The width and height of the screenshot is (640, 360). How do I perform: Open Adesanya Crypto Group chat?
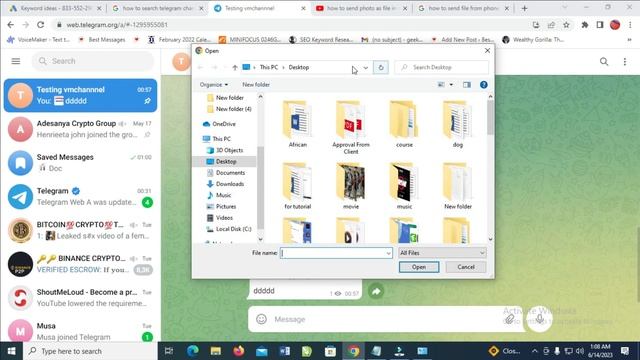pyautogui.click(x=80, y=129)
